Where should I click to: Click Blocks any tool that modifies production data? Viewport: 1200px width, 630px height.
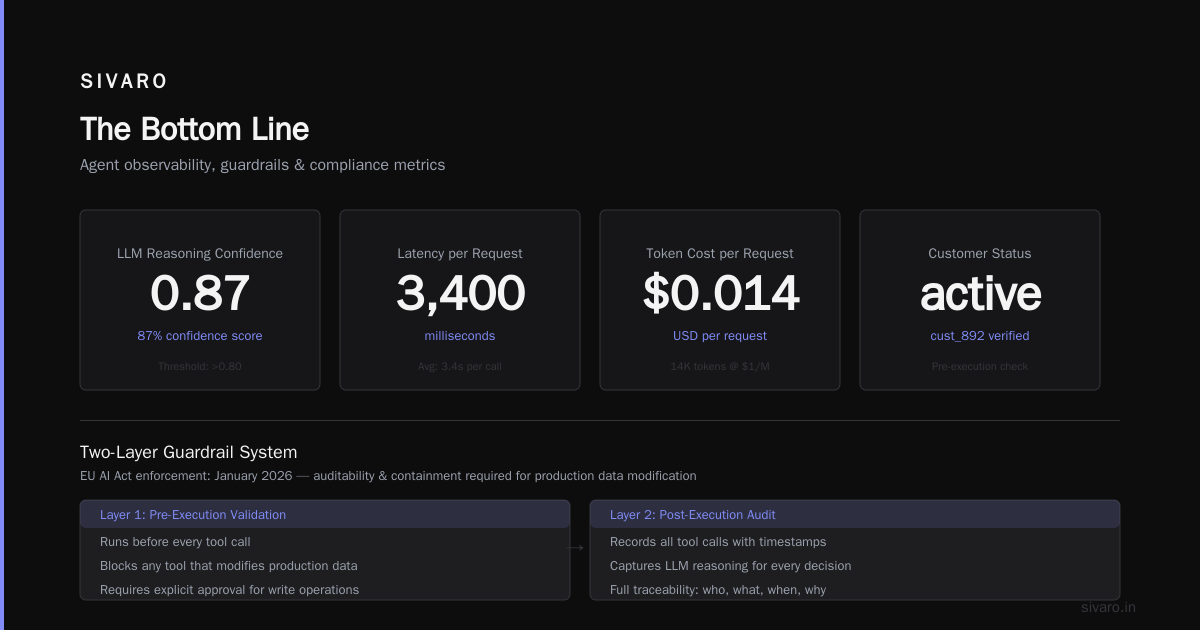point(229,566)
